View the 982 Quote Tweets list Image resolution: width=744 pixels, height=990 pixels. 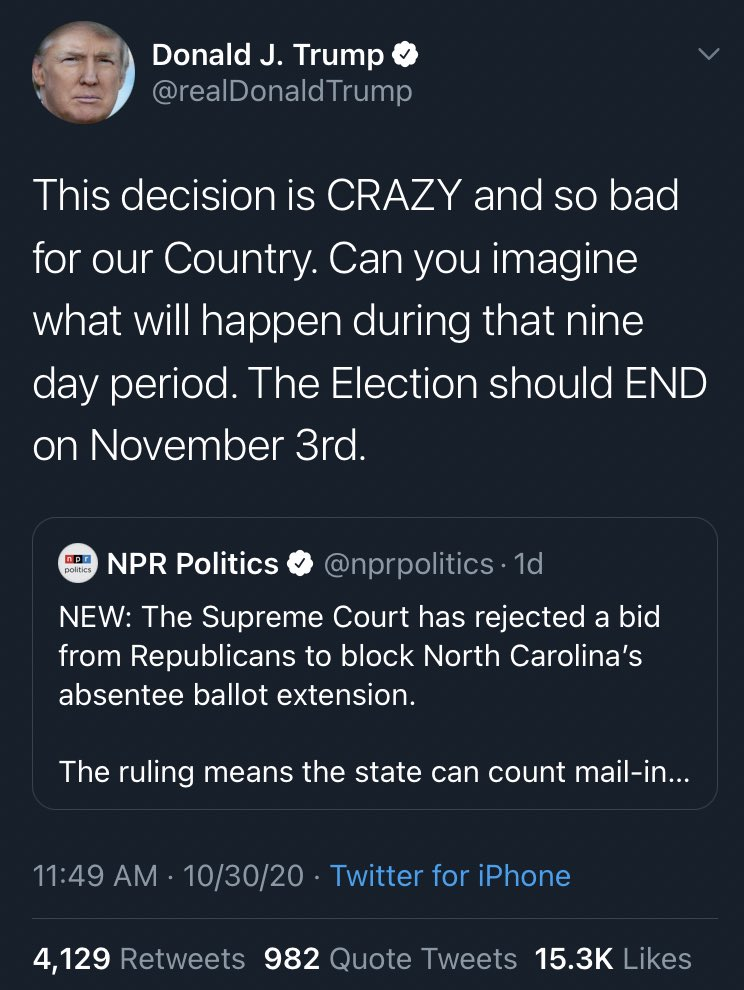tap(390, 958)
